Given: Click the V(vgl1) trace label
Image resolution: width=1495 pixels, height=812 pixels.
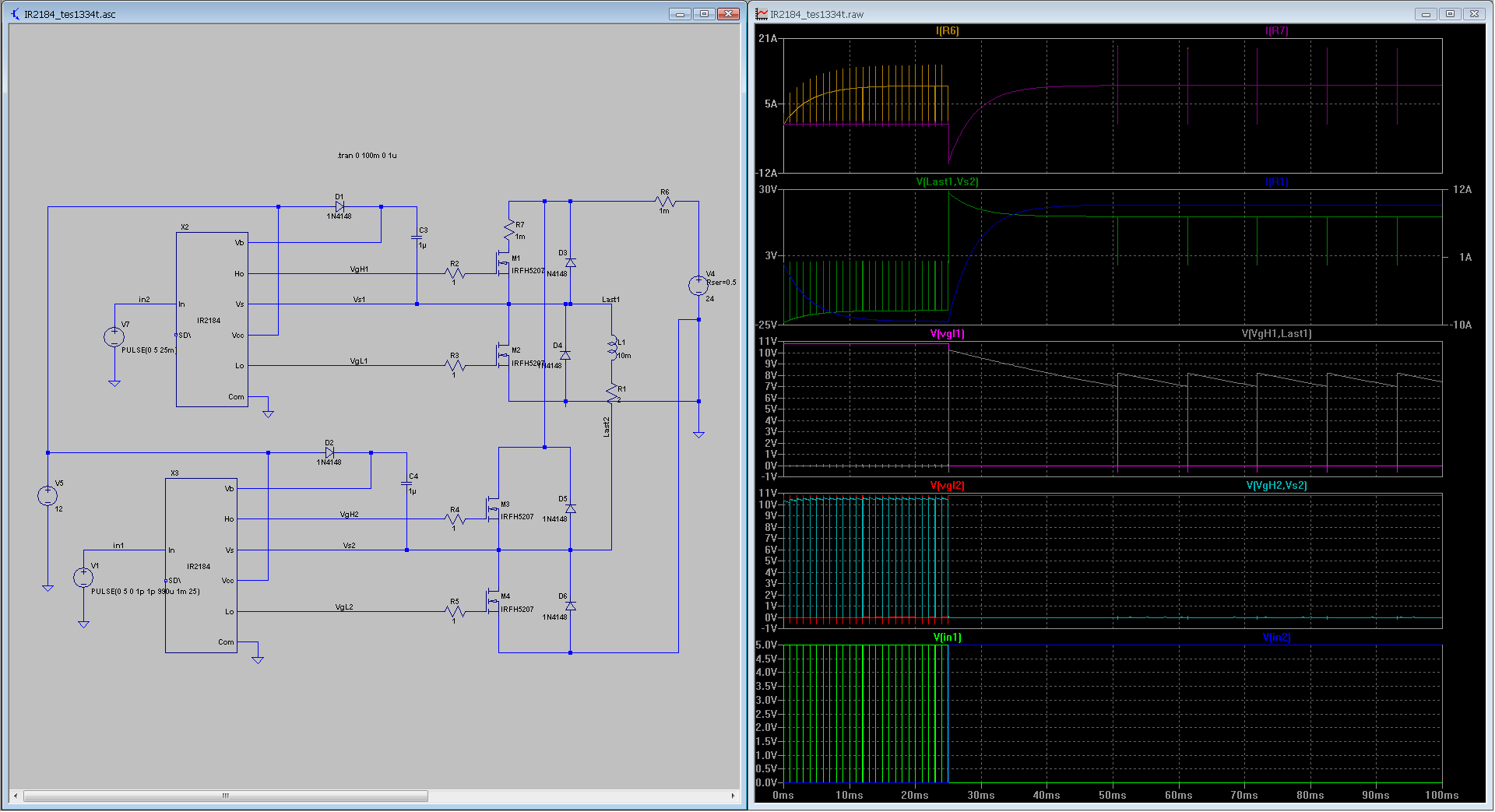Looking at the screenshot, I should tap(947, 334).
